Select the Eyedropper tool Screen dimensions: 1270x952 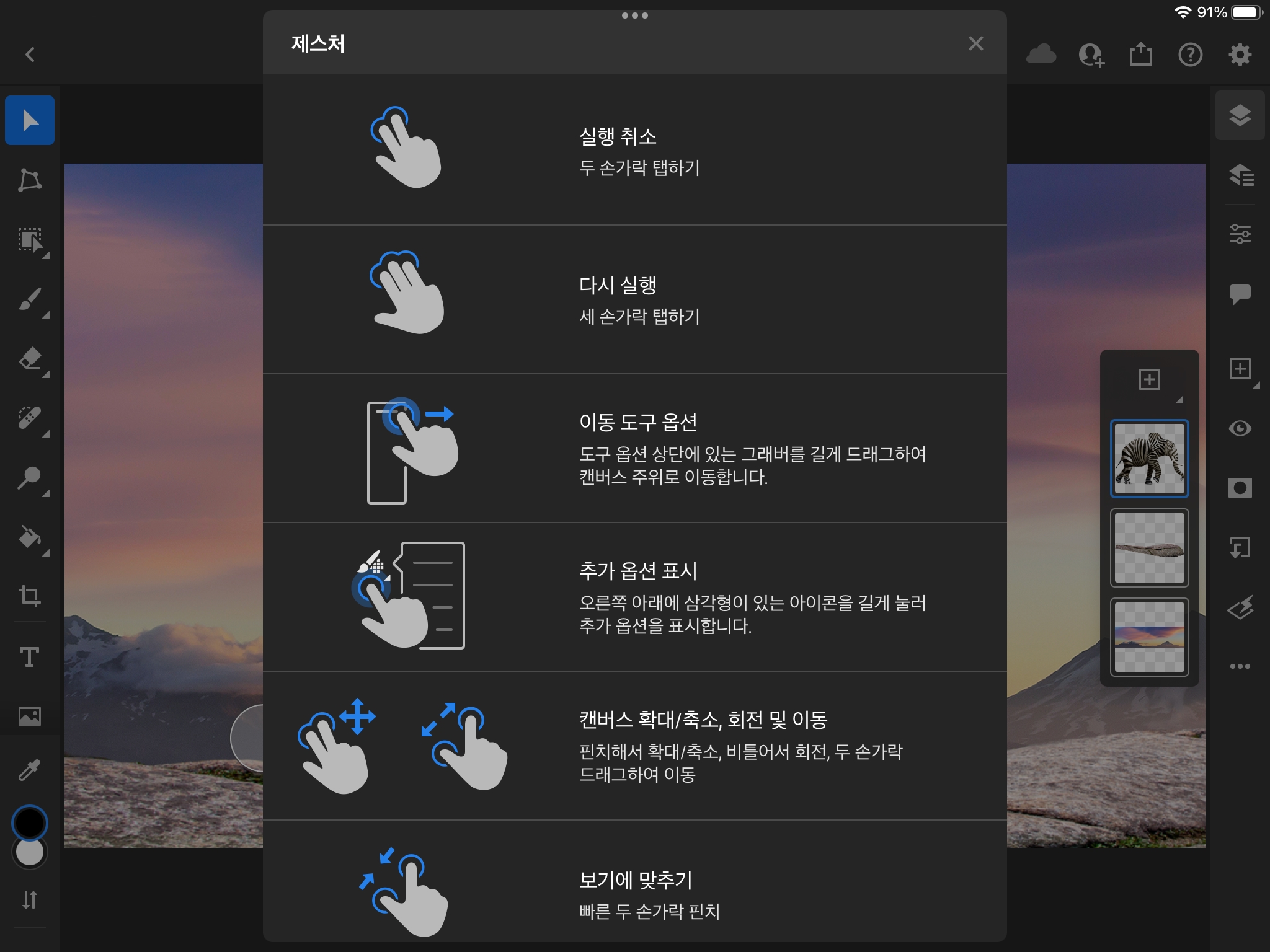pyautogui.click(x=30, y=770)
